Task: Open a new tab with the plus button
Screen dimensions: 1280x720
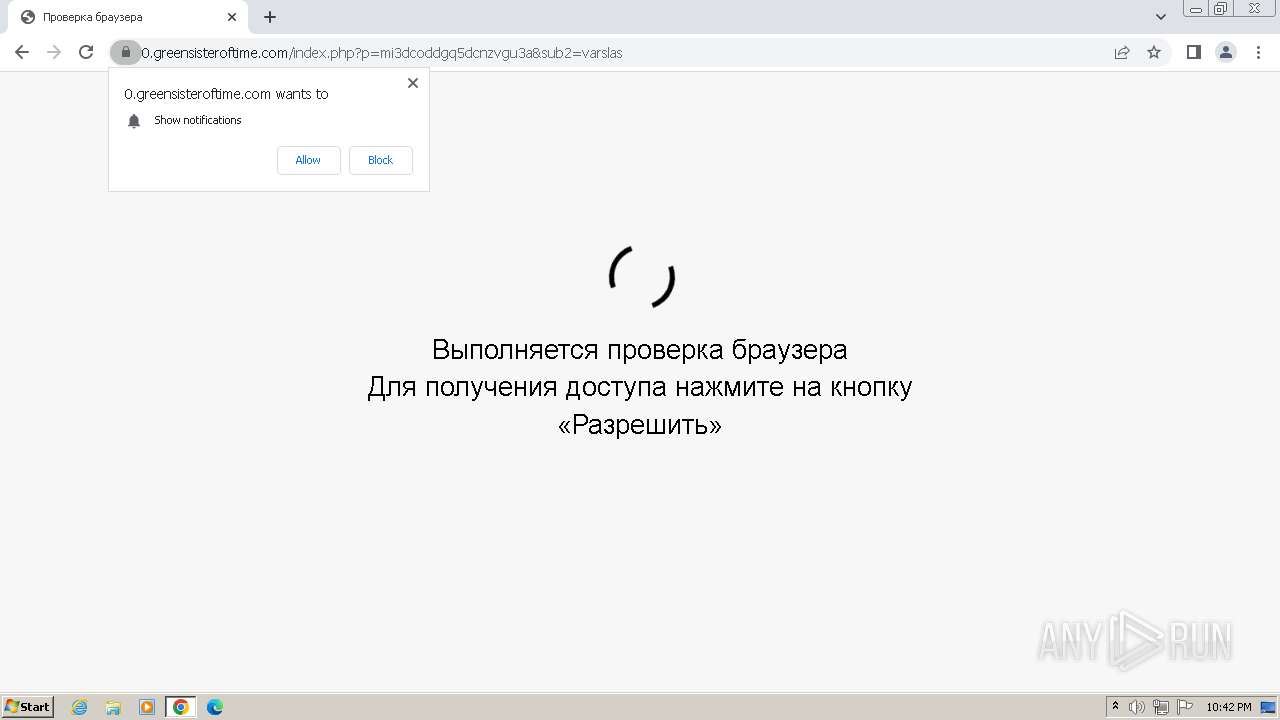Action: (x=270, y=17)
